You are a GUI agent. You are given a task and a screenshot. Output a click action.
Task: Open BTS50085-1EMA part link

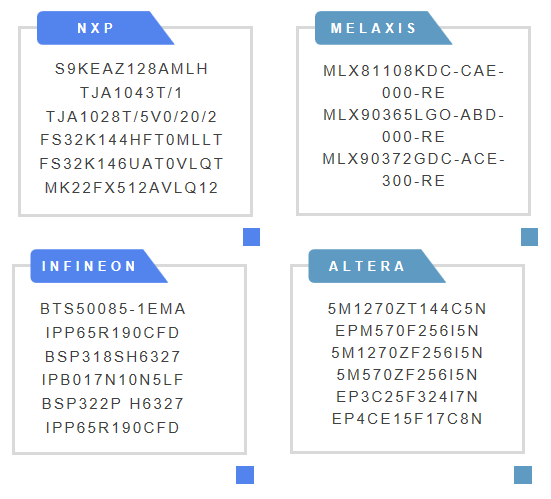[x=112, y=309]
